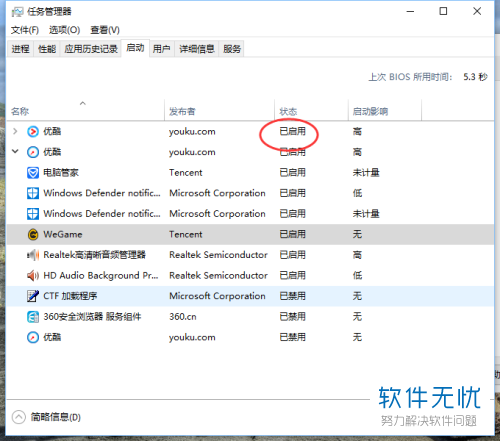Switch to the 应用历史记录 tab
Screen dimensions: 500x441
tap(91, 49)
